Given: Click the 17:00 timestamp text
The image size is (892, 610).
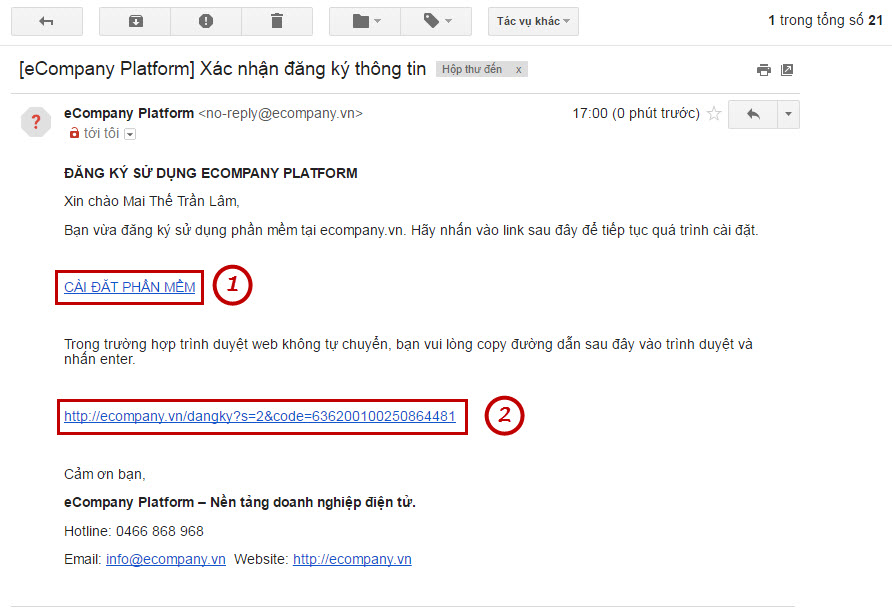Looking at the screenshot, I should click(636, 113).
